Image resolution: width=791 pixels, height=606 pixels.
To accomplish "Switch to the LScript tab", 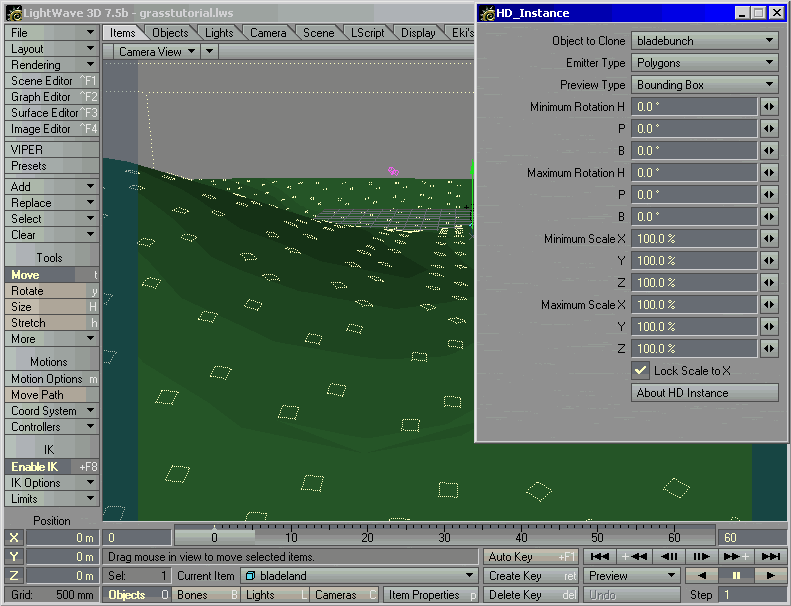I will (367, 33).
